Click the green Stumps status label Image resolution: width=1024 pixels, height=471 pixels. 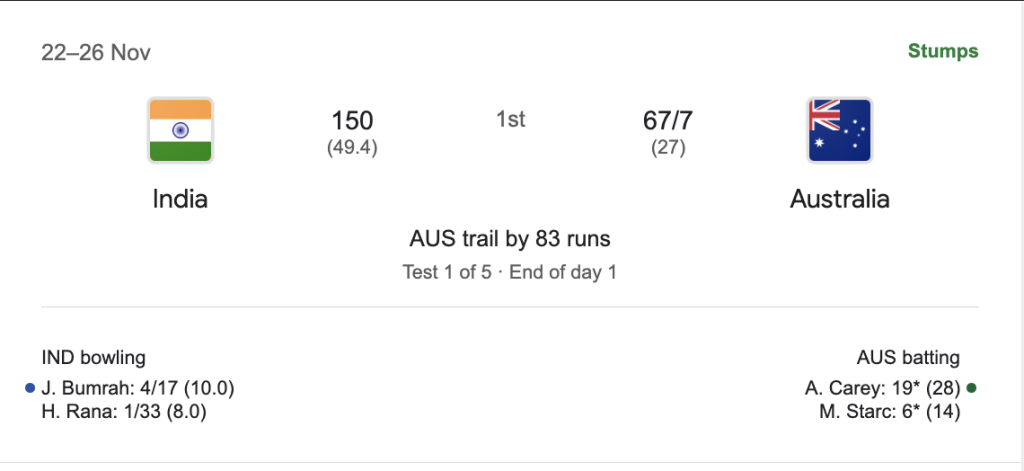[943, 52]
